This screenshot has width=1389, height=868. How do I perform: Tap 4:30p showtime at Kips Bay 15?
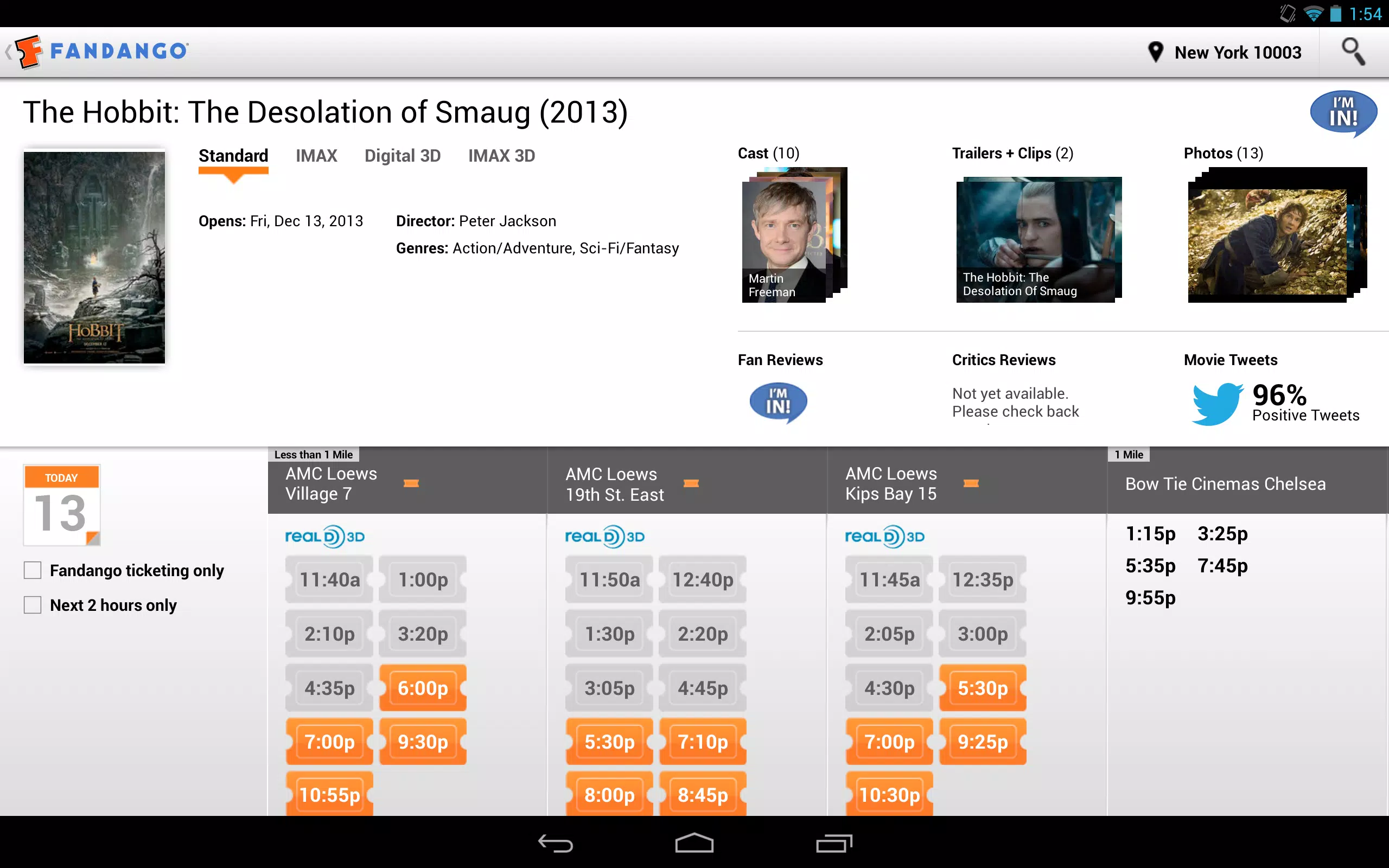point(889,688)
